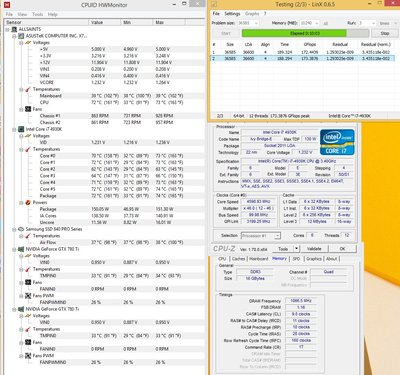
Task: Click the Samsung SSD 840 PRO drive icon
Action: (x=21, y=229)
